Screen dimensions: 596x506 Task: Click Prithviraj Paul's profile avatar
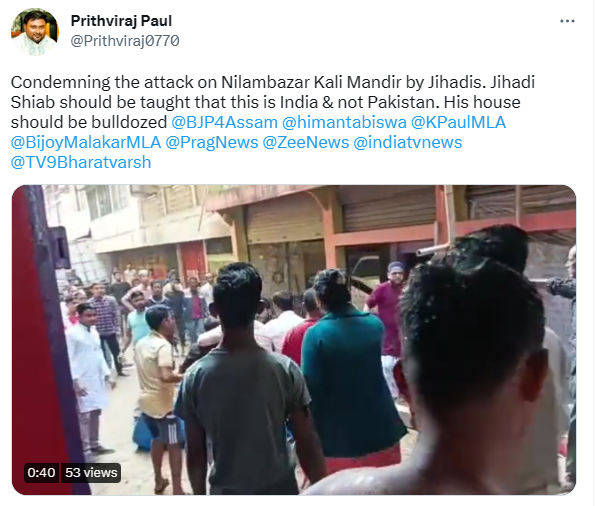pyautogui.click(x=35, y=32)
